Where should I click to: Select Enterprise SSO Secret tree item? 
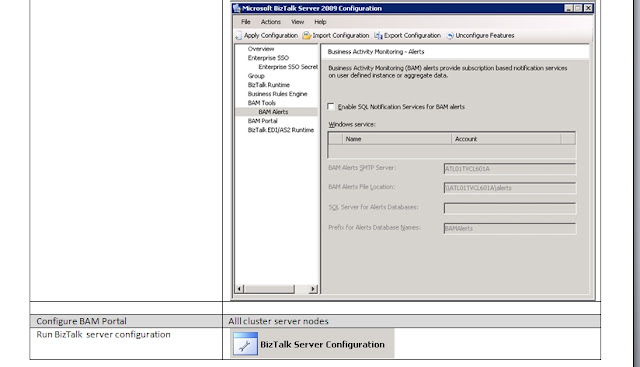pos(288,67)
